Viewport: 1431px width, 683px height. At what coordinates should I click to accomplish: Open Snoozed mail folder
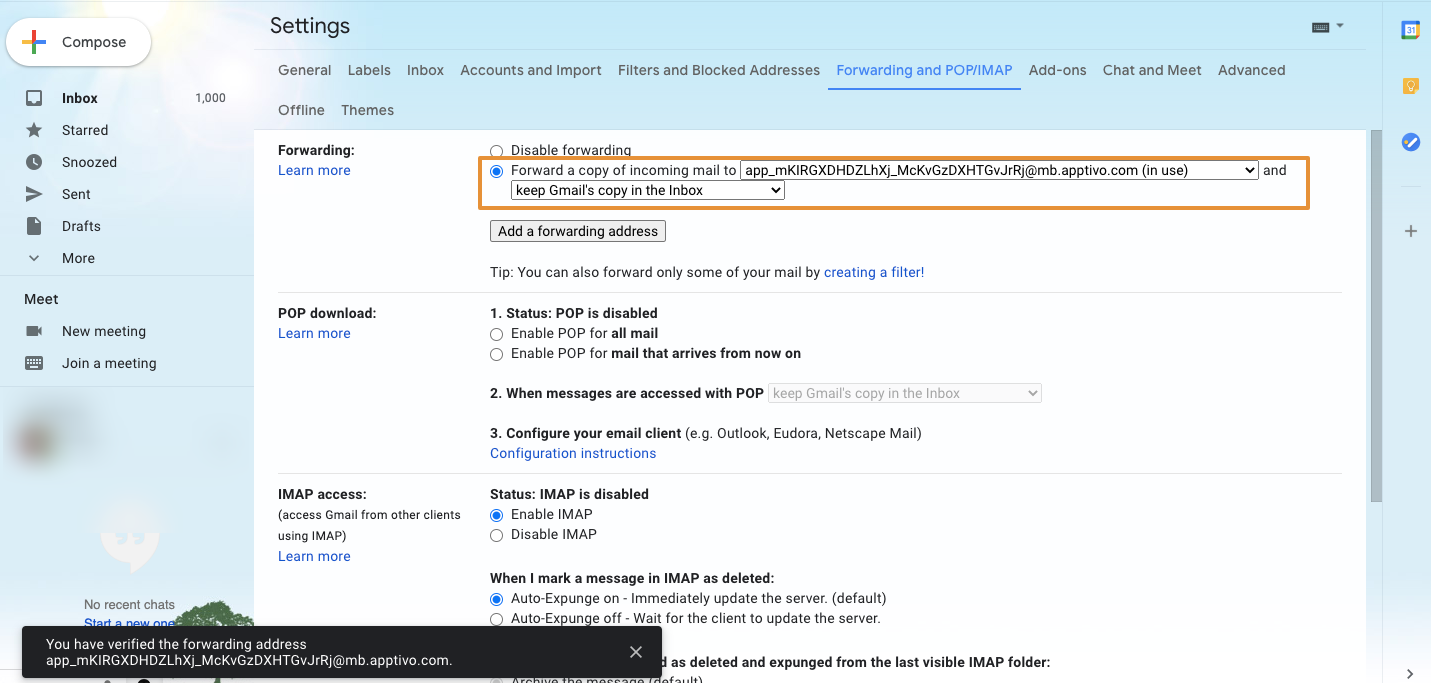89,162
